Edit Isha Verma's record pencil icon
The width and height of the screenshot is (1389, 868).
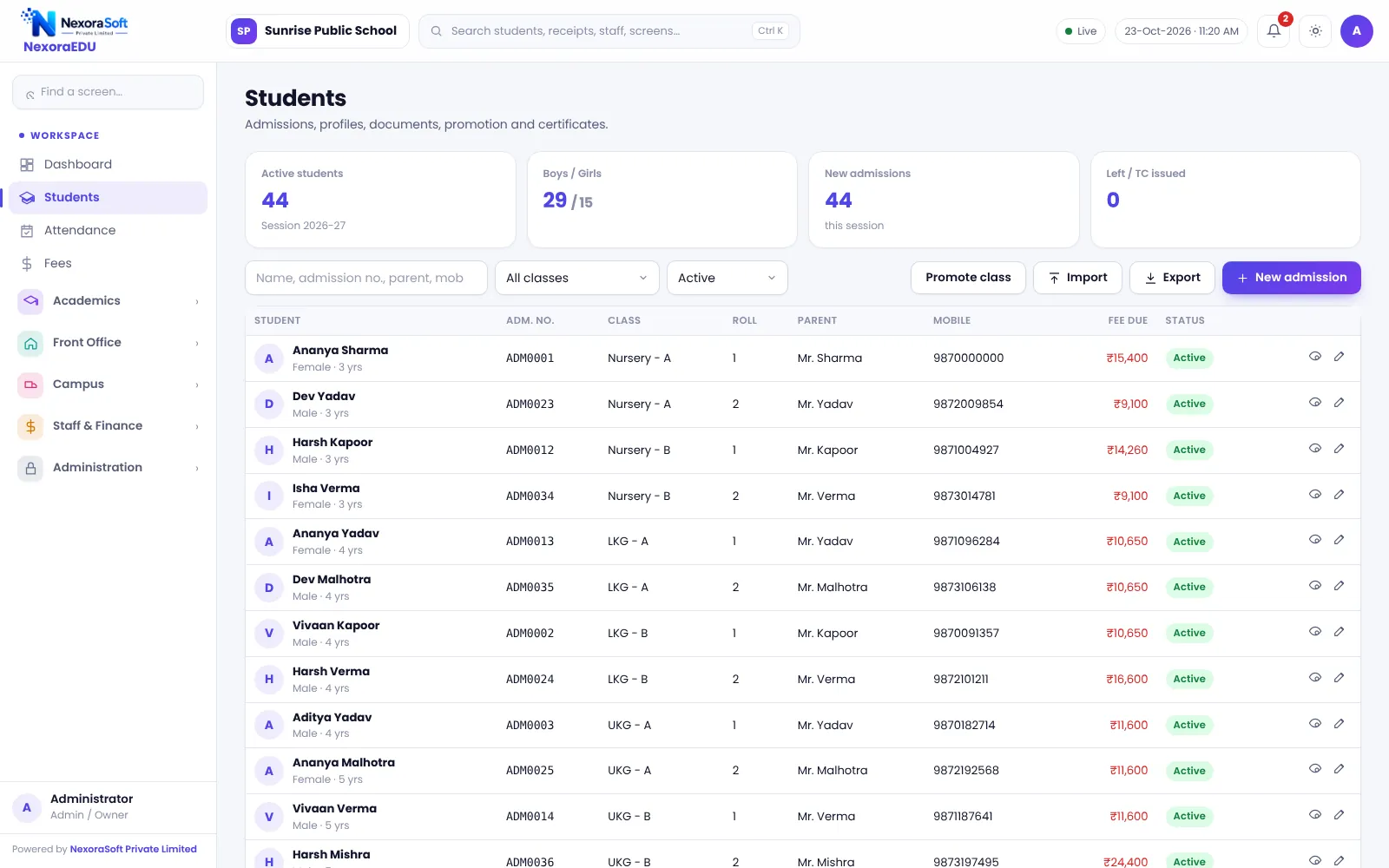[x=1340, y=495]
